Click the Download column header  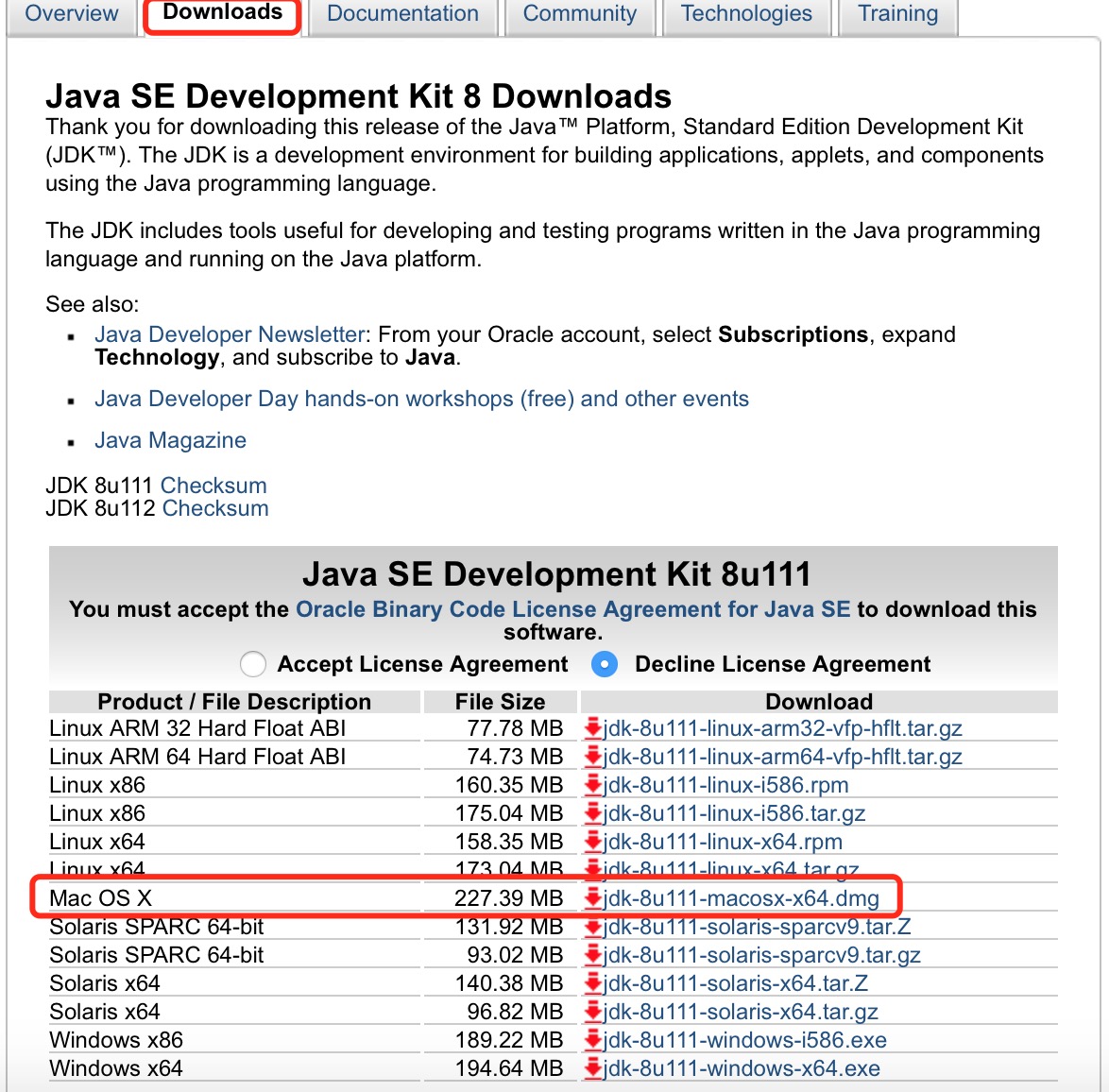[x=819, y=701]
